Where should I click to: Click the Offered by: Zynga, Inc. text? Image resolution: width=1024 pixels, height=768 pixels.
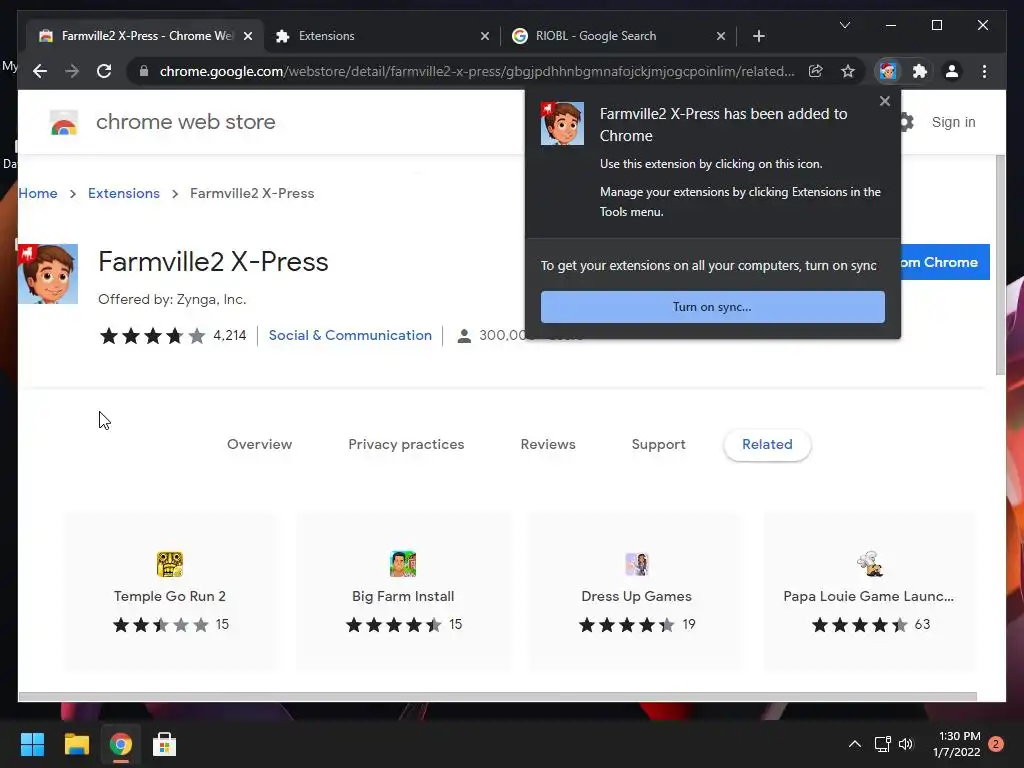[172, 300]
